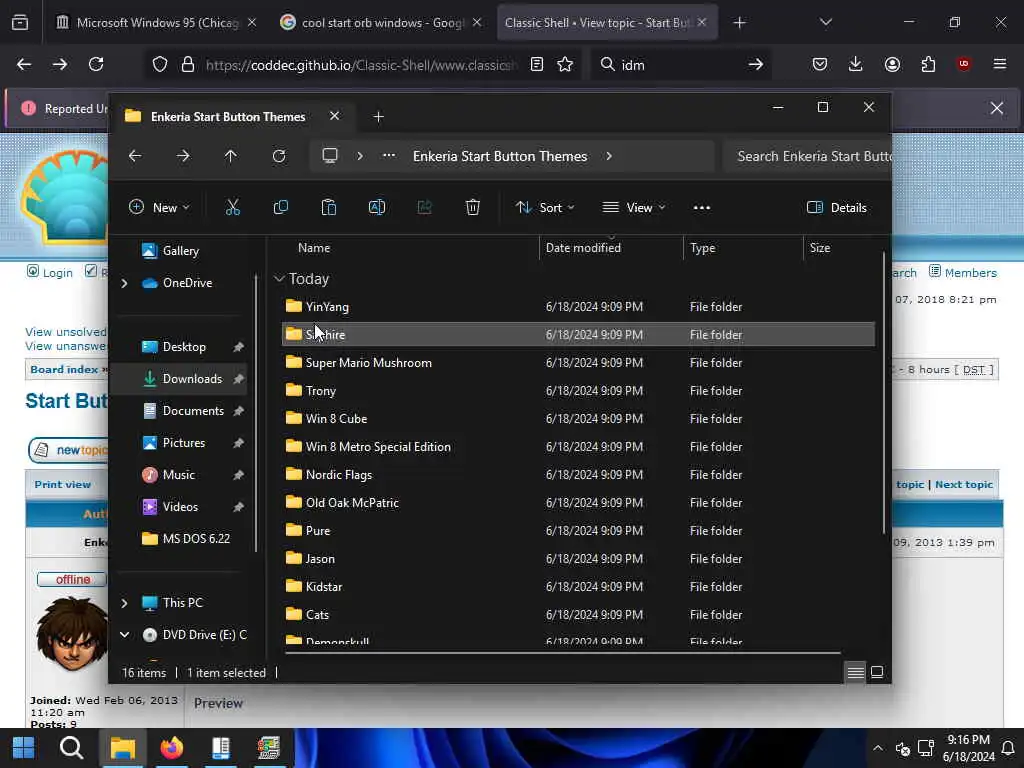The width and height of the screenshot is (1024, 768).
Task: Click the Firefox URL address bar
Action: point(361,65)
